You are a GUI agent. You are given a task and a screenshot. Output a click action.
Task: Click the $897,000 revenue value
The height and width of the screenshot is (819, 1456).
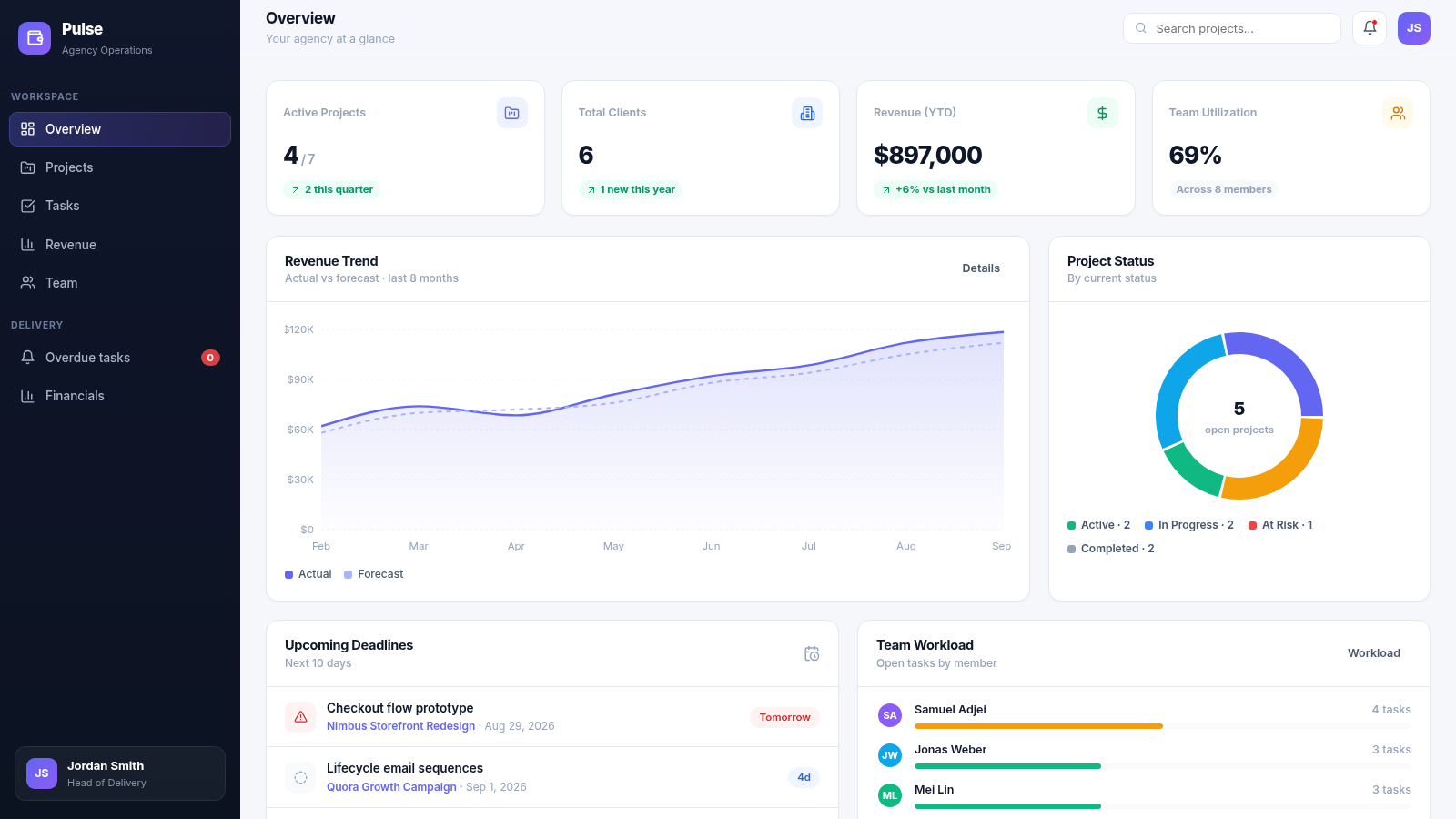coord(928,156)
